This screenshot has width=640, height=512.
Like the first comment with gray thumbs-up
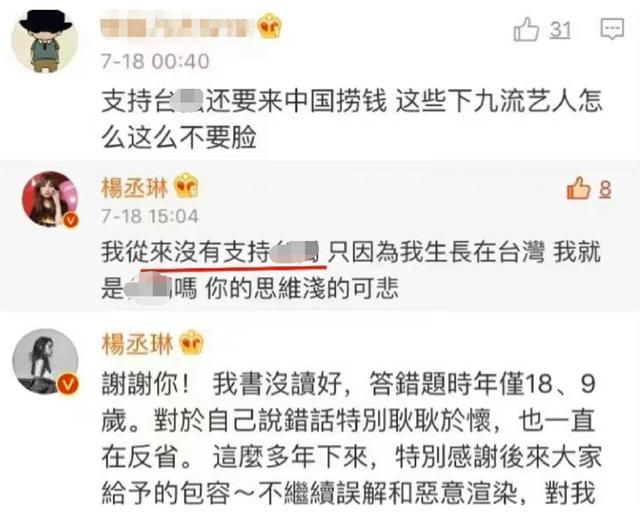(x=526, y=29)
